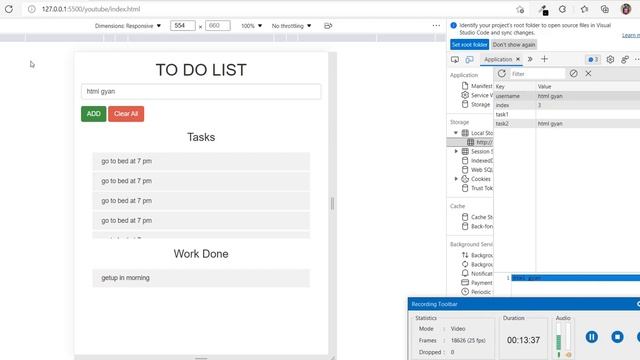
Task: Select the index row in storage table
Action: [x=567, y=105]
